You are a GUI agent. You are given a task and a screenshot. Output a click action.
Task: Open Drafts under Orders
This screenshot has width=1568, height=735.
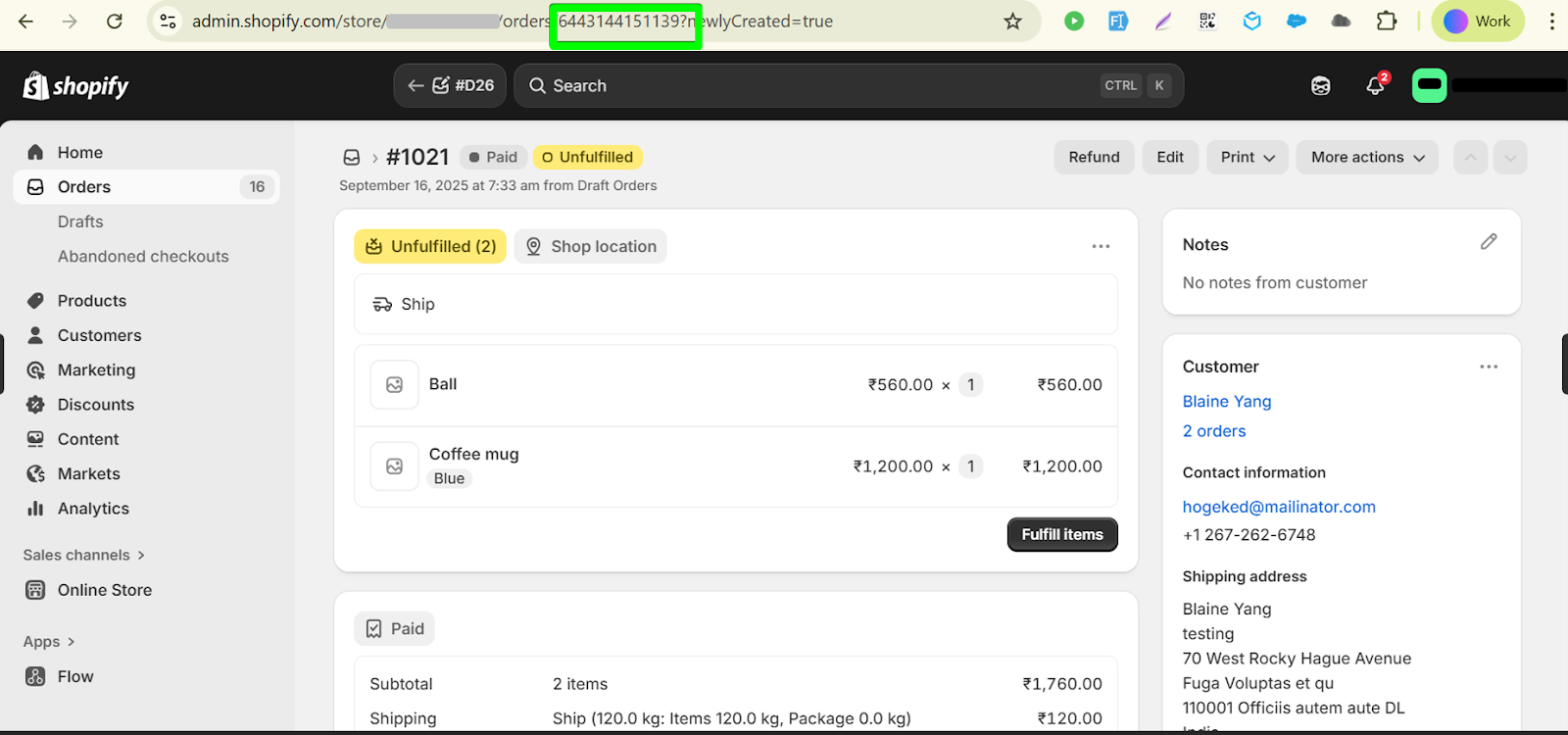click(x=80, y=221)
